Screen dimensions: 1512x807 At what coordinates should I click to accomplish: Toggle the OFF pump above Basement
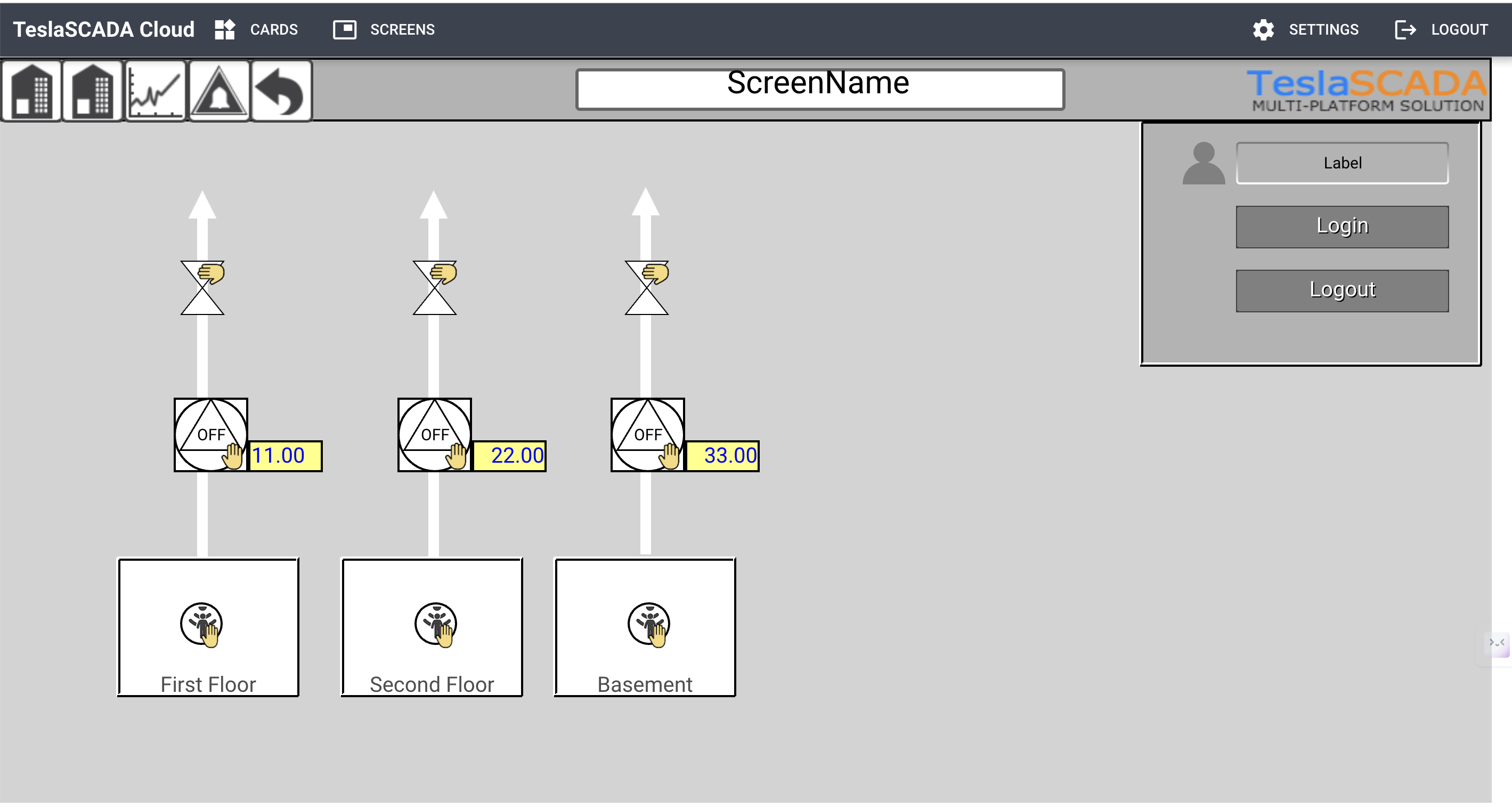coord(647,434)
